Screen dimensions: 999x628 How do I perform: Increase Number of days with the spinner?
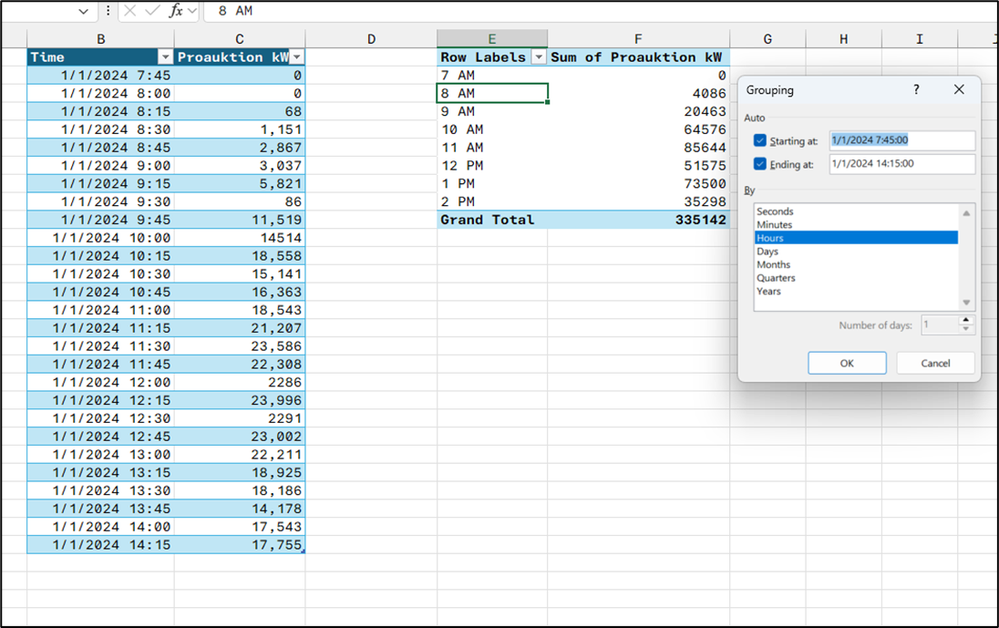965,320
